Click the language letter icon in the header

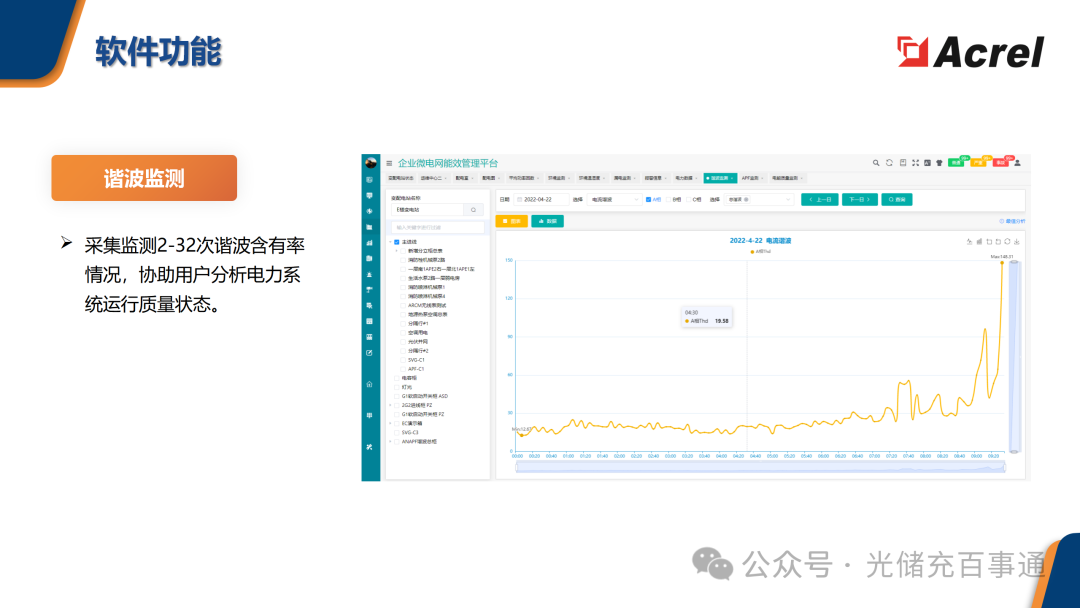[x=927, y=163]
